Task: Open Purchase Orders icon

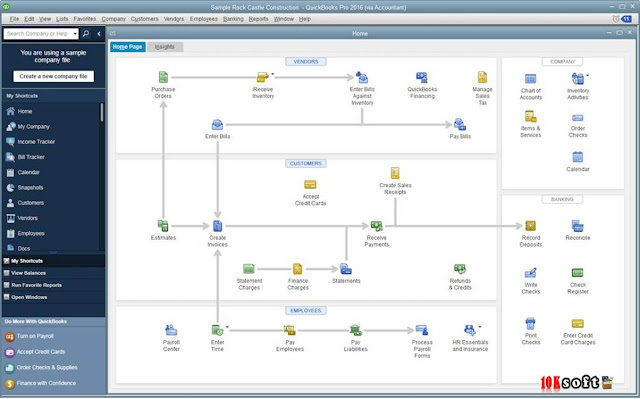Action: [163, 77]
